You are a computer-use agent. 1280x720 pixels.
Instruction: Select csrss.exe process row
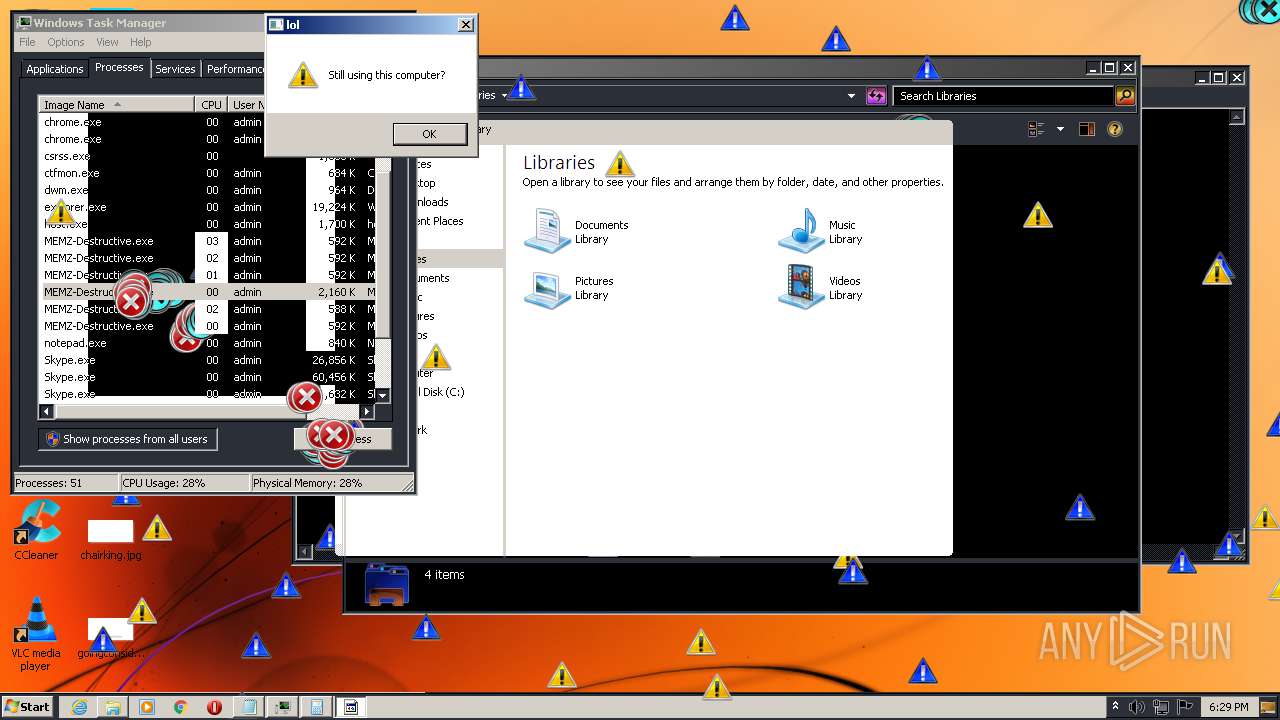(x=207, y=156)
